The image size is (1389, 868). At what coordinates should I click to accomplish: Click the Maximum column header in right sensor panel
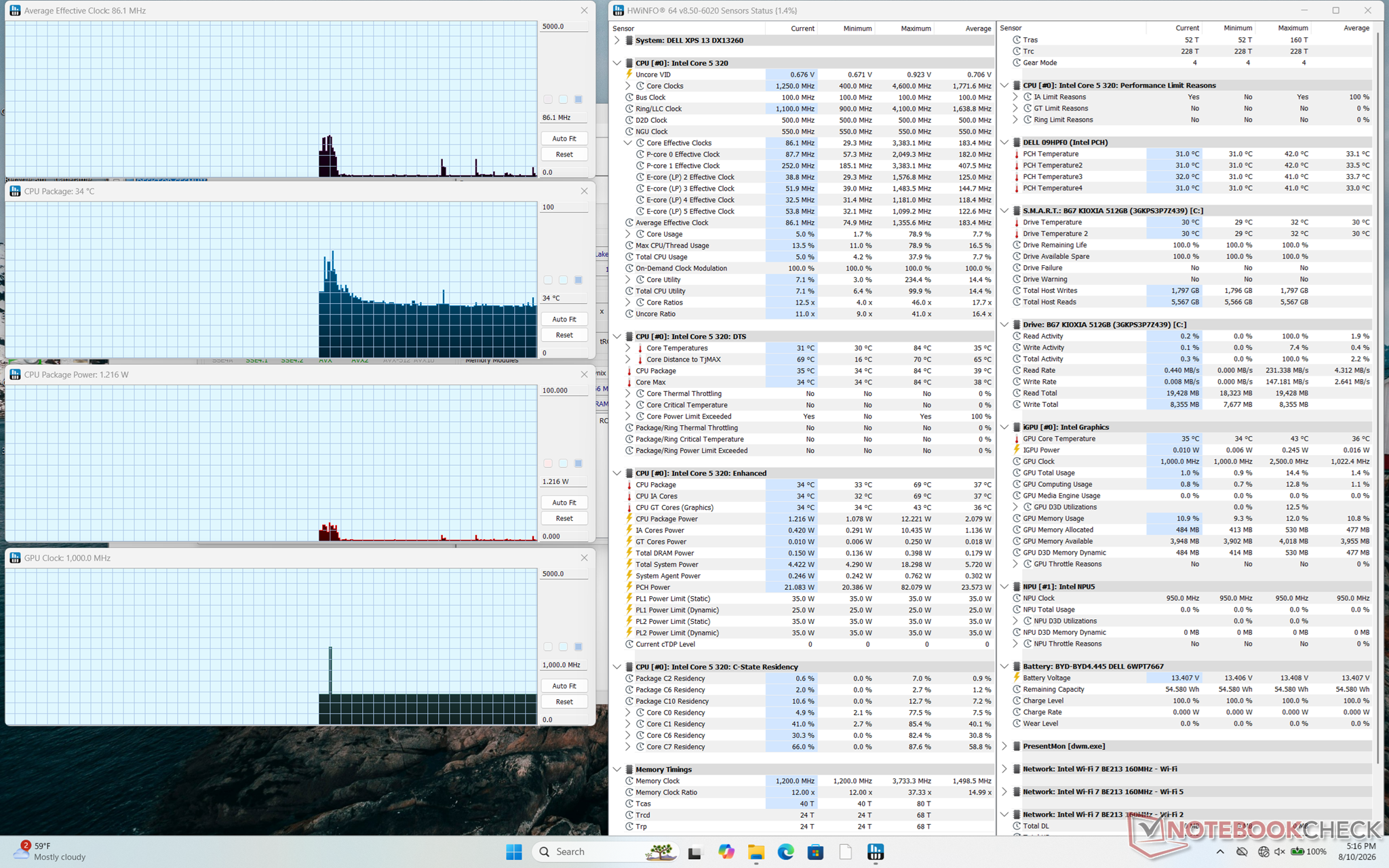point(1282,28)
